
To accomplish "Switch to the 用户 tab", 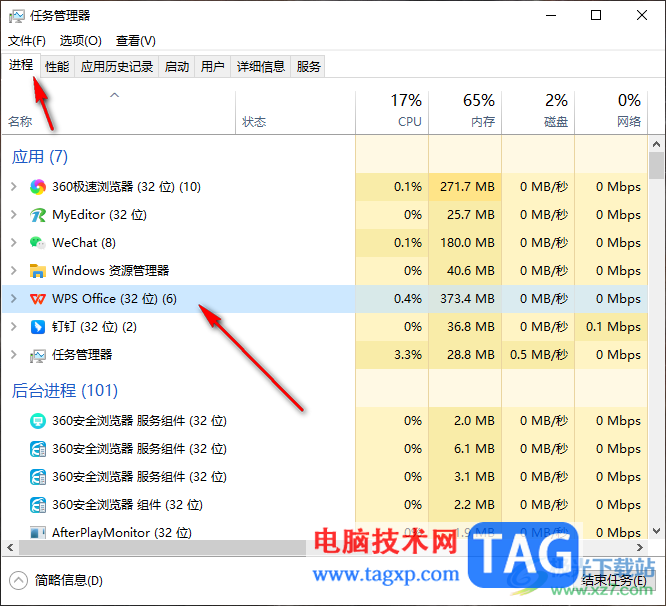I will point(212,67).
